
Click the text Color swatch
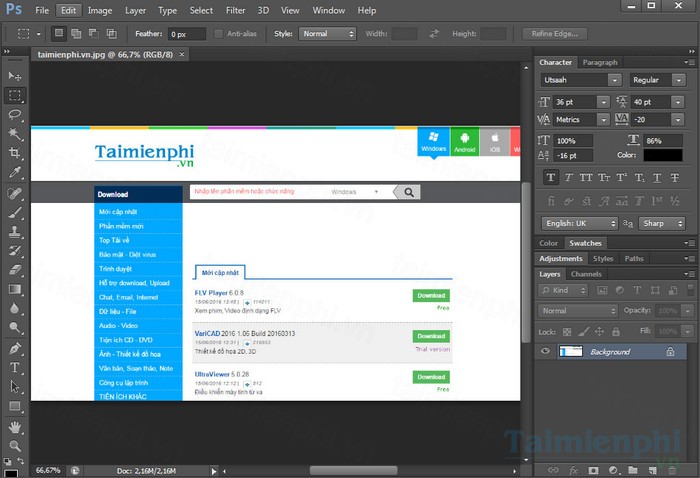(662, 155)
